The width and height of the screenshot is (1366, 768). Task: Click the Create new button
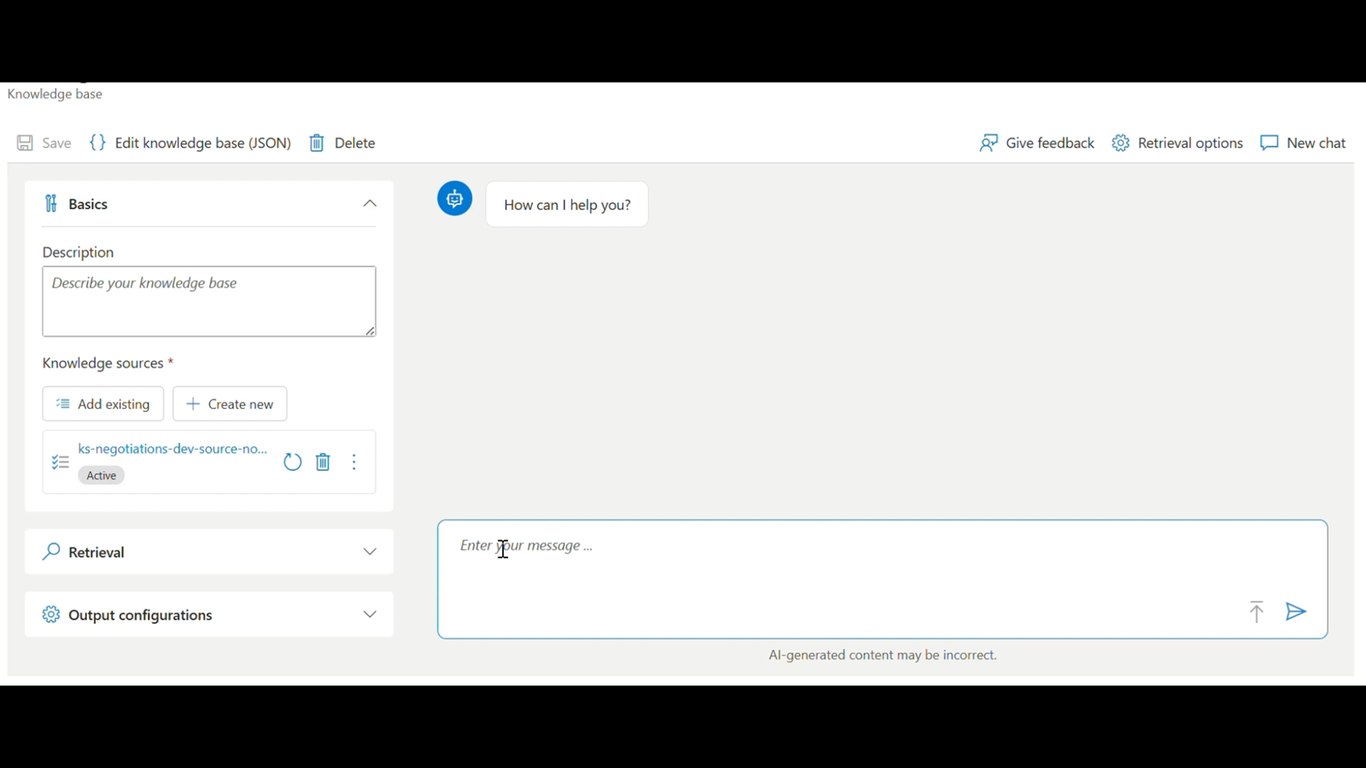pos(230,404)
